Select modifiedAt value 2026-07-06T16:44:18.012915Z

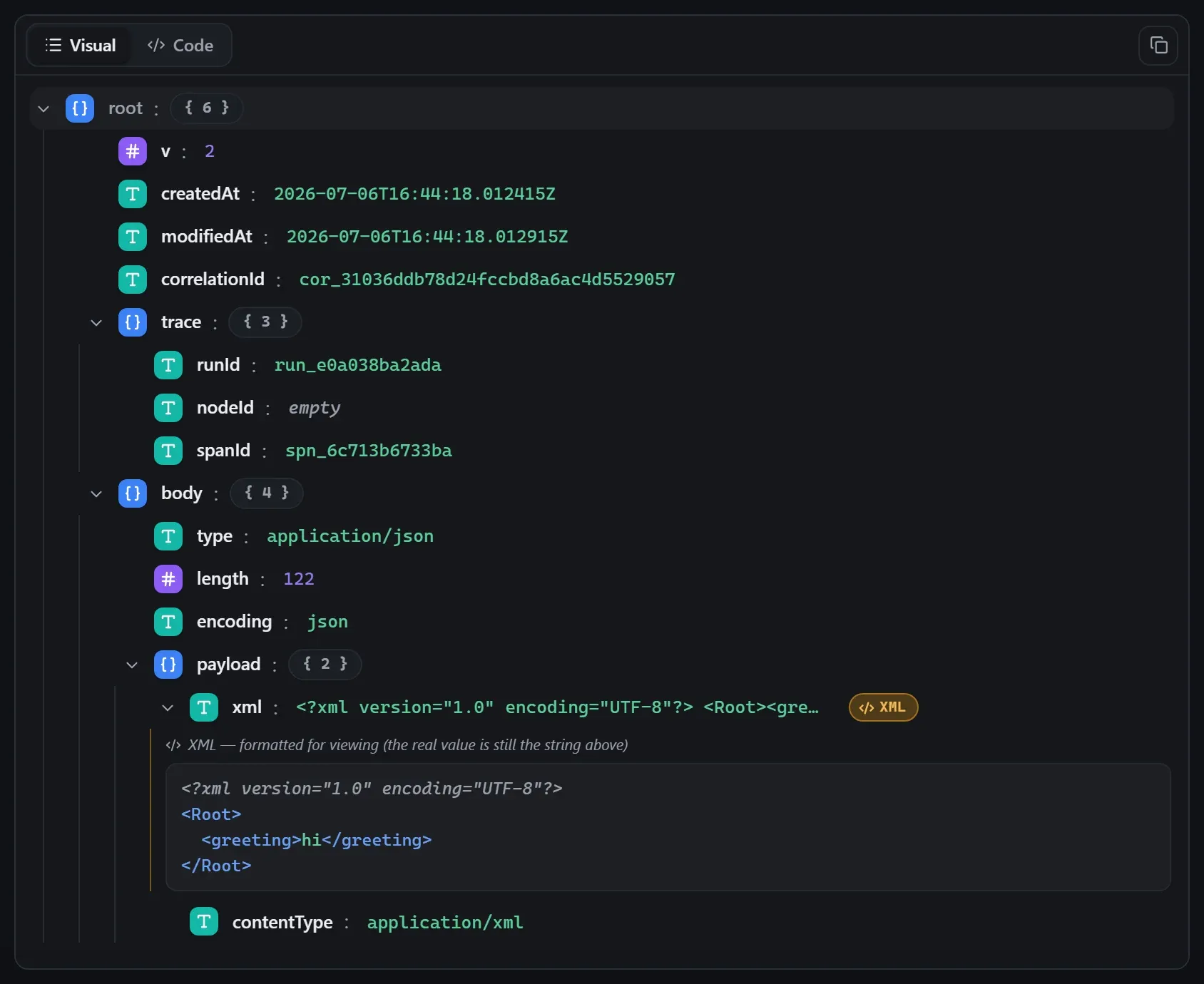coord(427,237)
